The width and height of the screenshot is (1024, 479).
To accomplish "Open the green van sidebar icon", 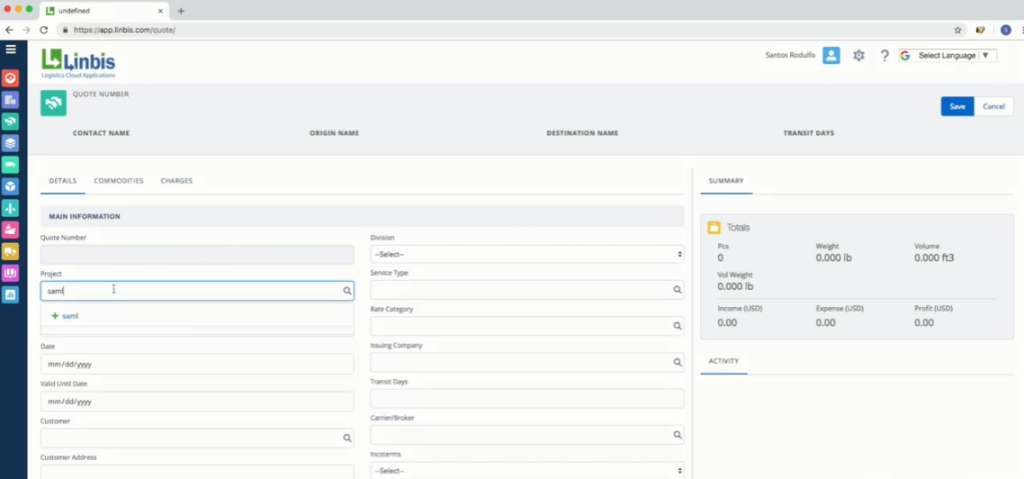I will point(10,165).
